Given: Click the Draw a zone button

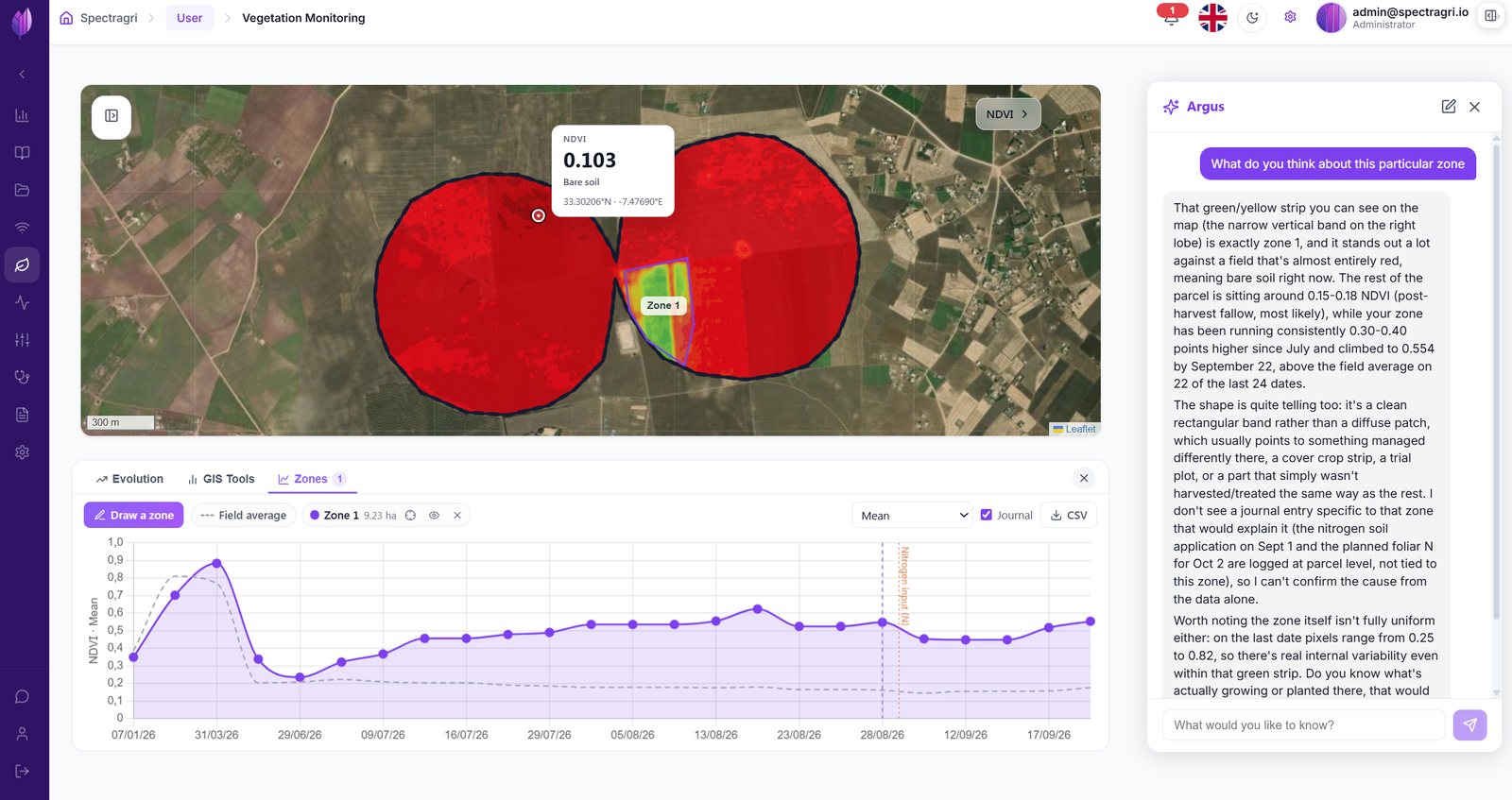Looking at the screenshot, I should [133, 516].
